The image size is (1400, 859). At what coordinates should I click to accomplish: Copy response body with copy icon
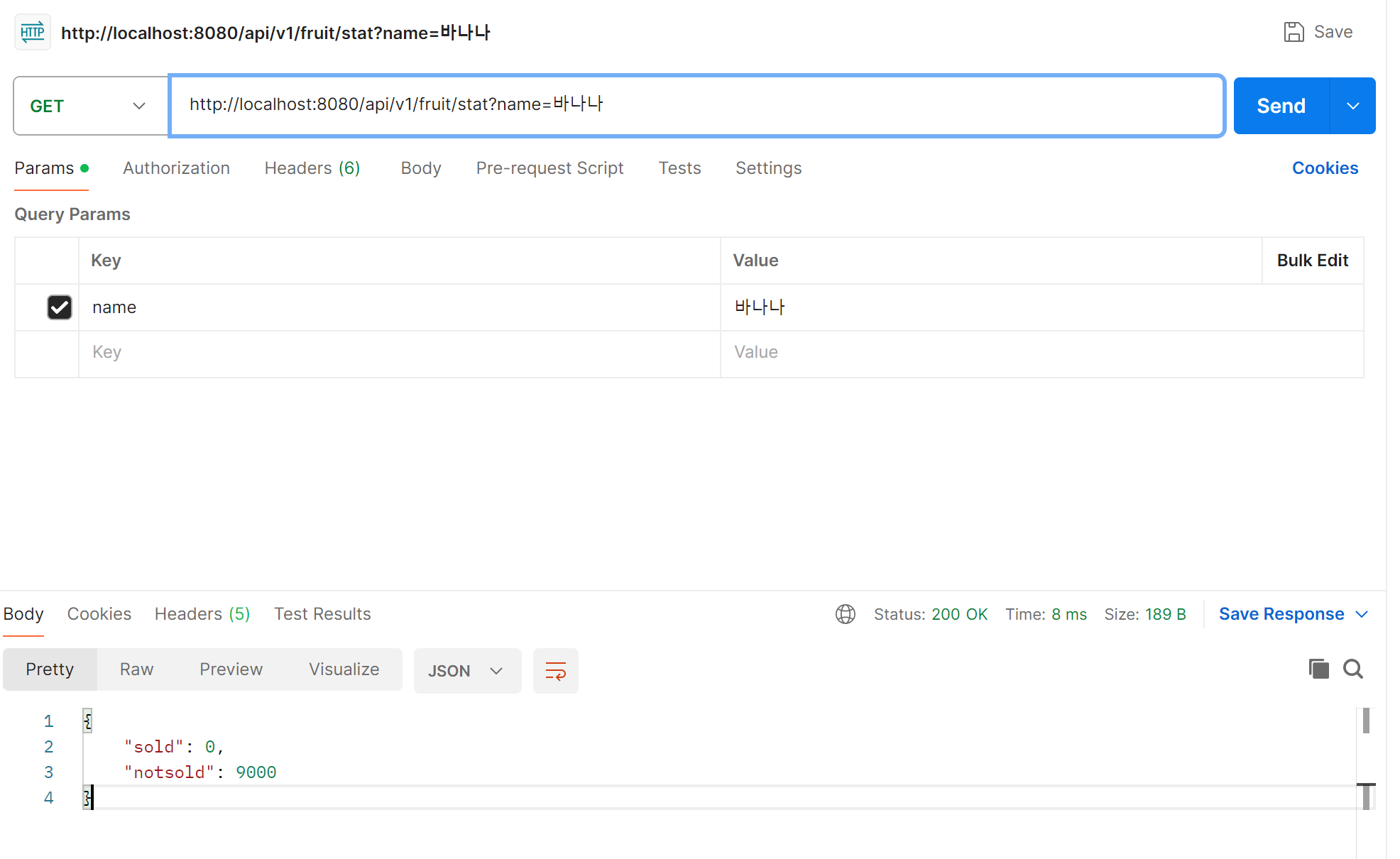pos(1318,669)
